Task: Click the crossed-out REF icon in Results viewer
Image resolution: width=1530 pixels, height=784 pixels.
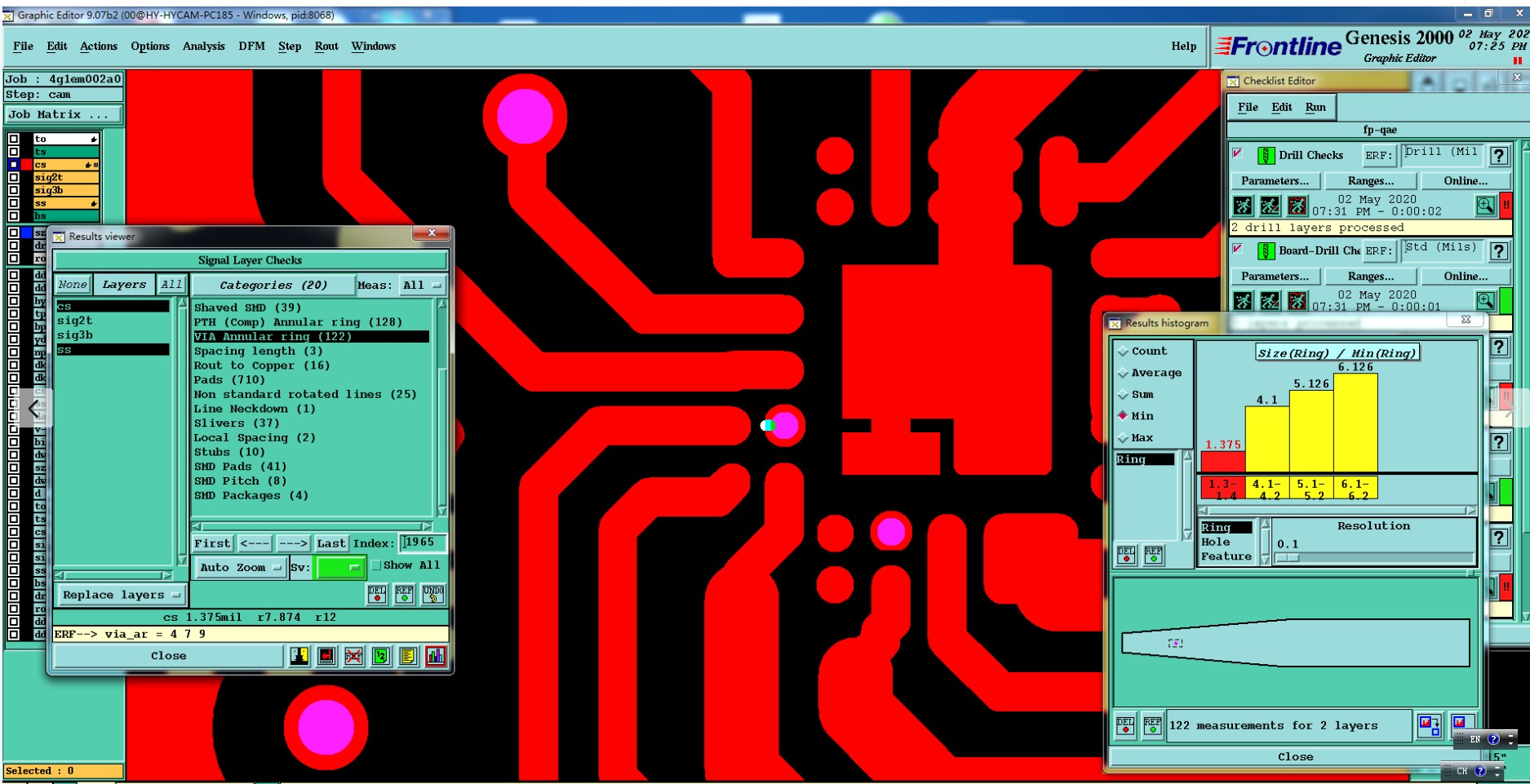Action: click(x=353, y=656)
